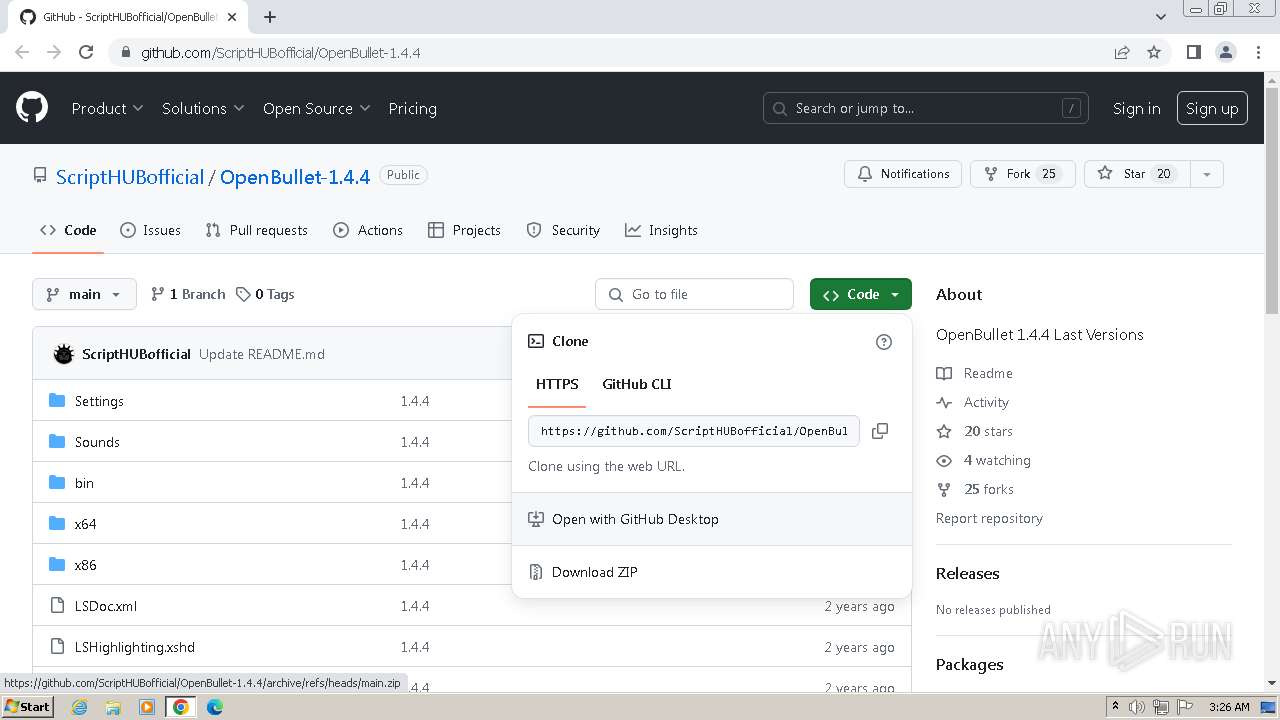1280x720 pixels.
Task: Open Chrome tab search chevron
Action: tap(1161, 17)
